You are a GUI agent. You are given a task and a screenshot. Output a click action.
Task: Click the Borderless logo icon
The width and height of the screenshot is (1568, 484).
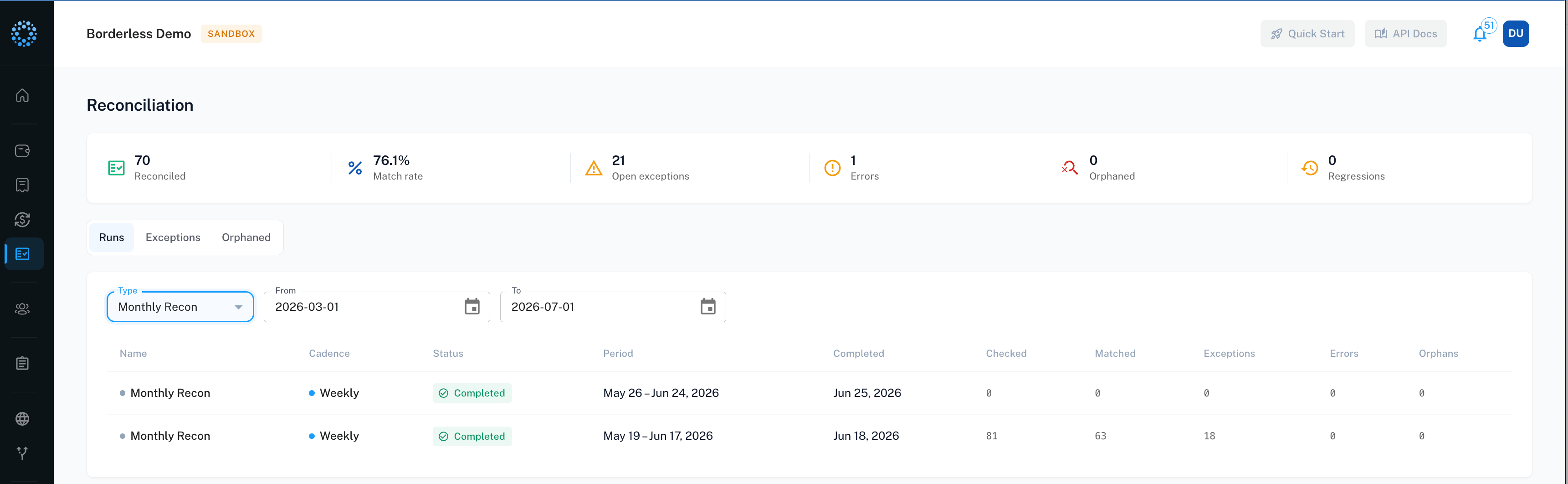(24, 33)
